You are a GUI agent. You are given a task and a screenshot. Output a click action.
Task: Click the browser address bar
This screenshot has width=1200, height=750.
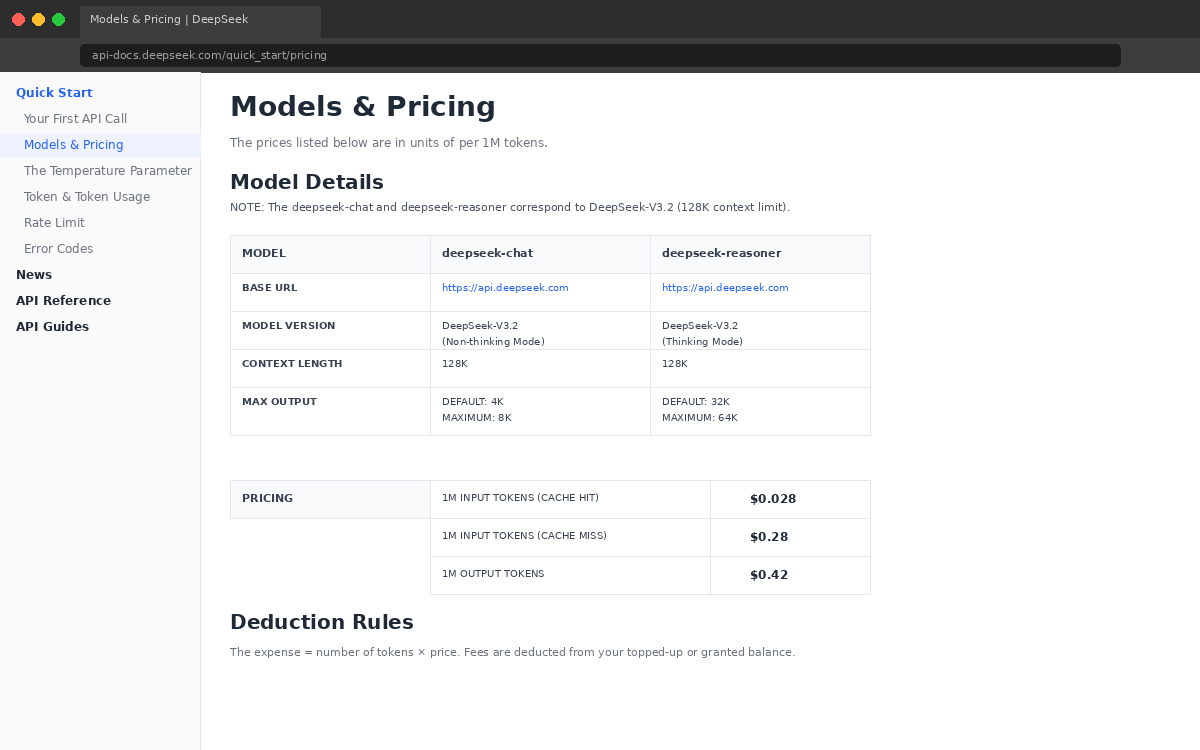point(600,55)
